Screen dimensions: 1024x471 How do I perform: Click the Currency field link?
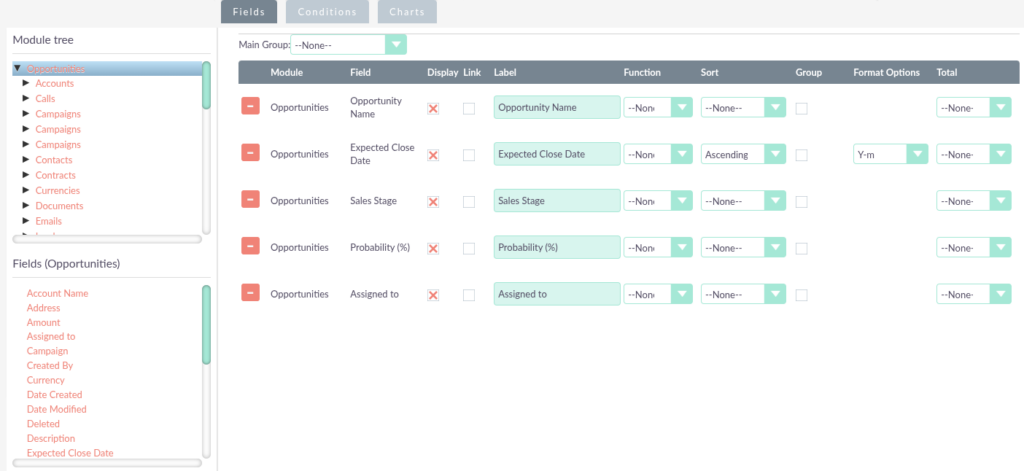[46, 380]
